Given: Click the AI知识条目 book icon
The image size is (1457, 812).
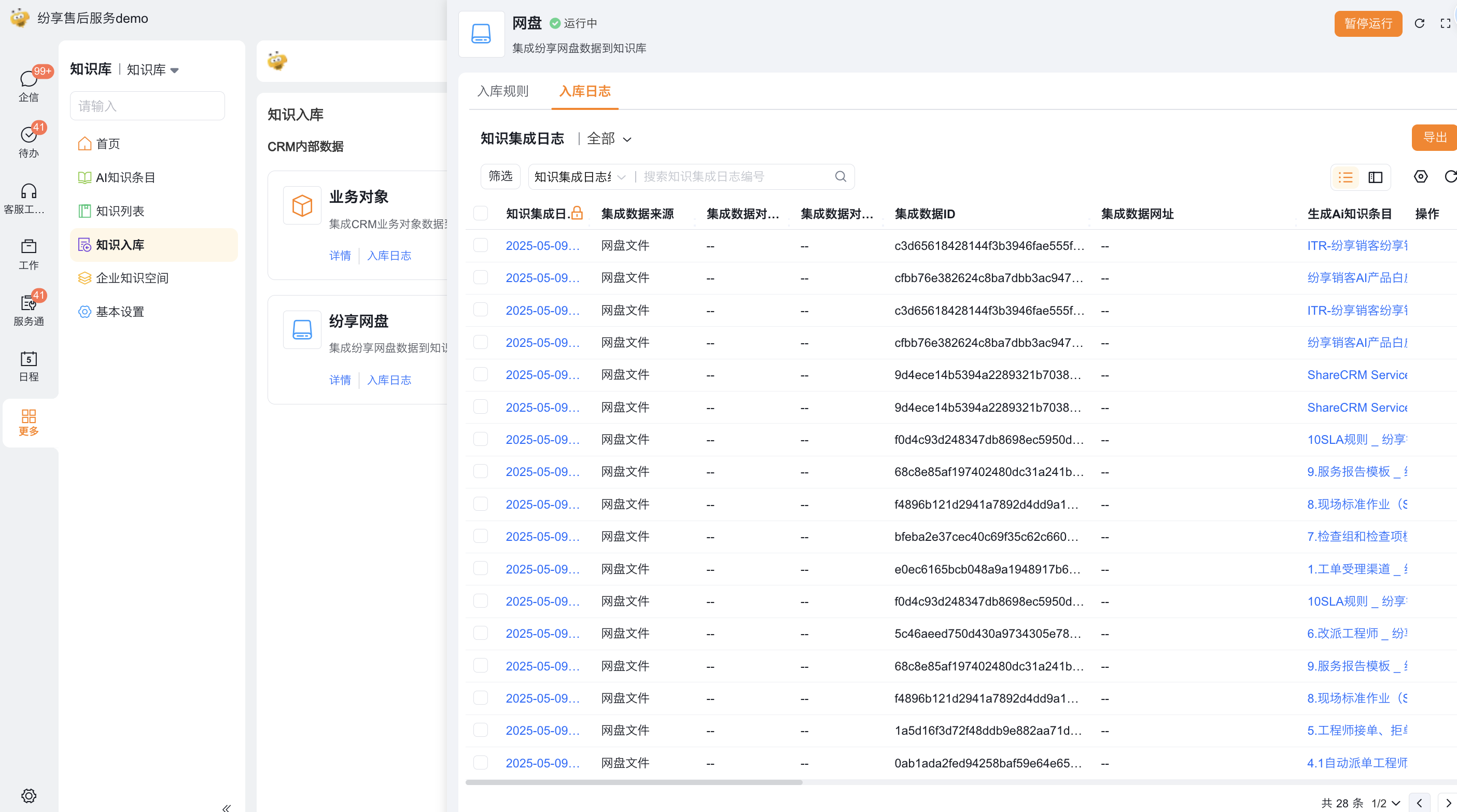Looking at the screenshot, I should click(85, 177).
